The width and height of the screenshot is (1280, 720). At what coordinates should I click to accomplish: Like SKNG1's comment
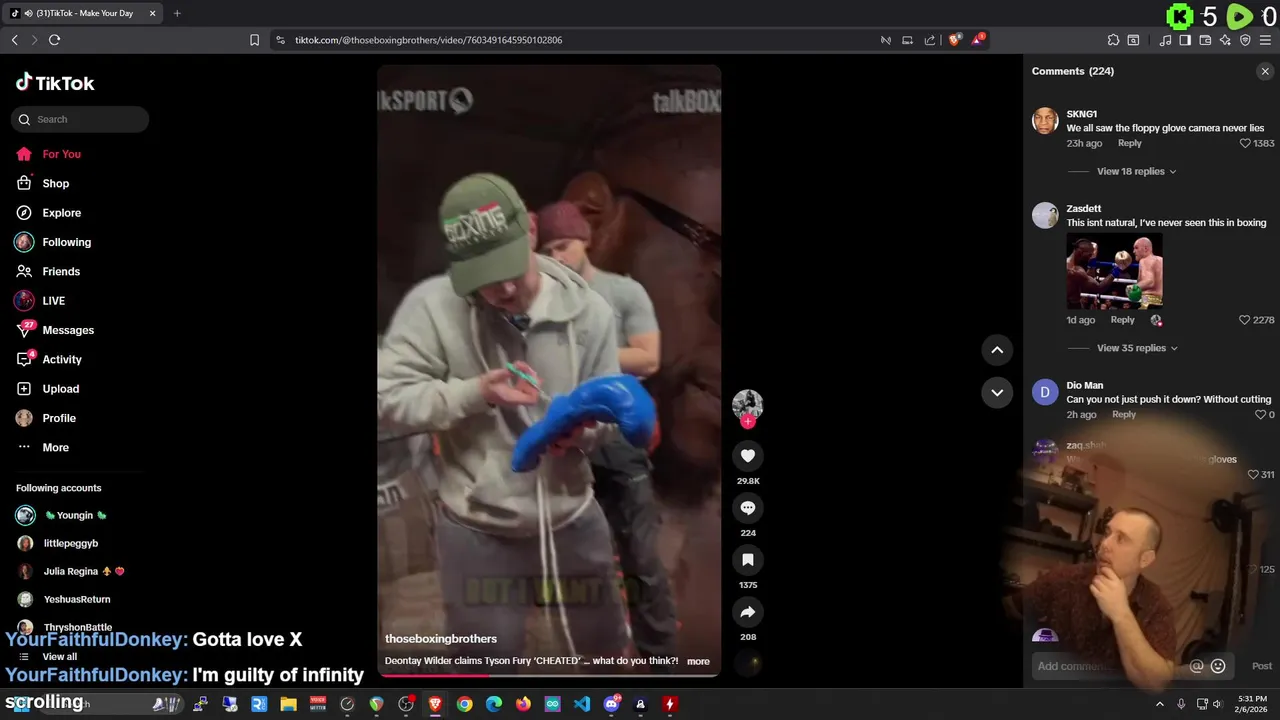click(x=1245, y=143)
